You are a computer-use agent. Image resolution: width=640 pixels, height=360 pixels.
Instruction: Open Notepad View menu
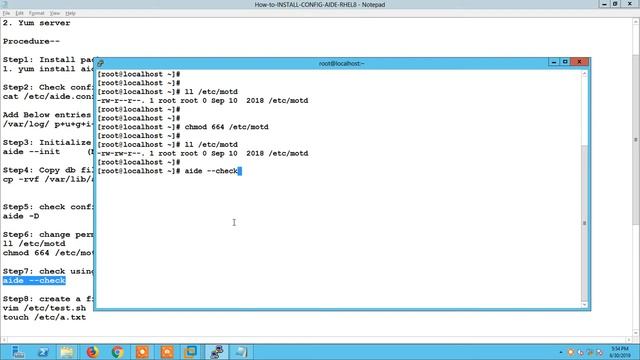point(55,13)
